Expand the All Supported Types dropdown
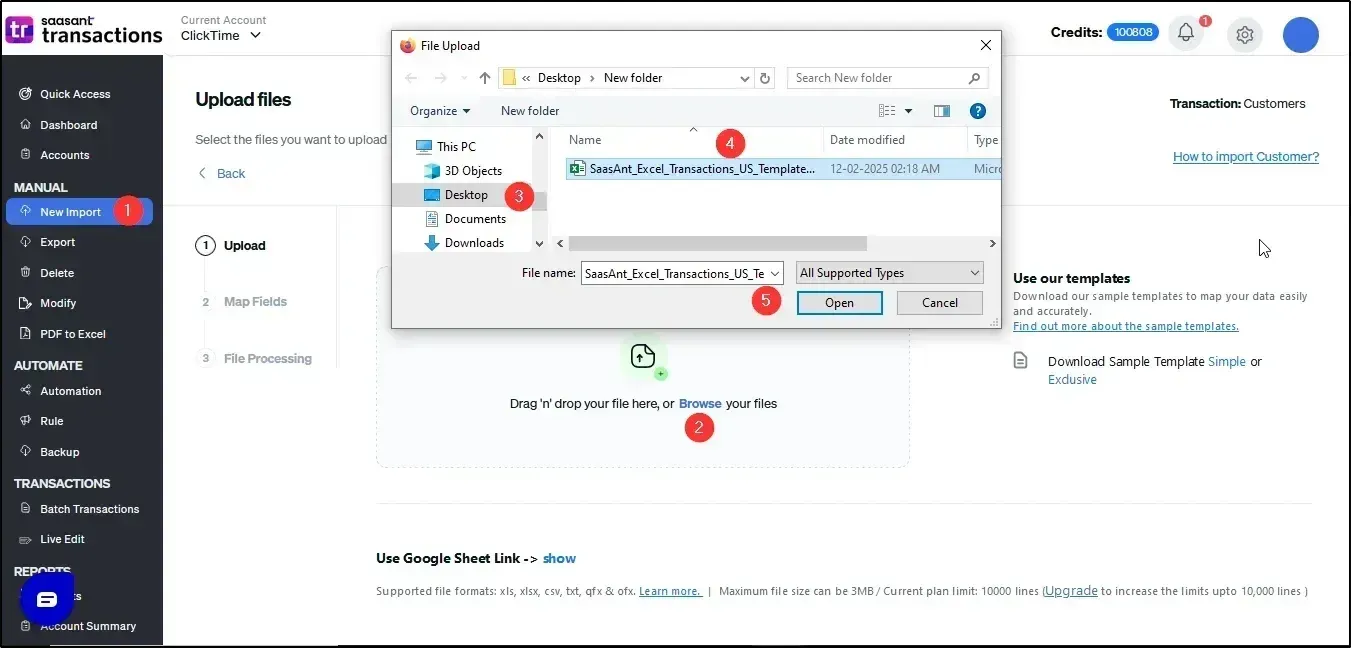The height and width of the screenshot is (648, 1351). click(x=890, y=273)
